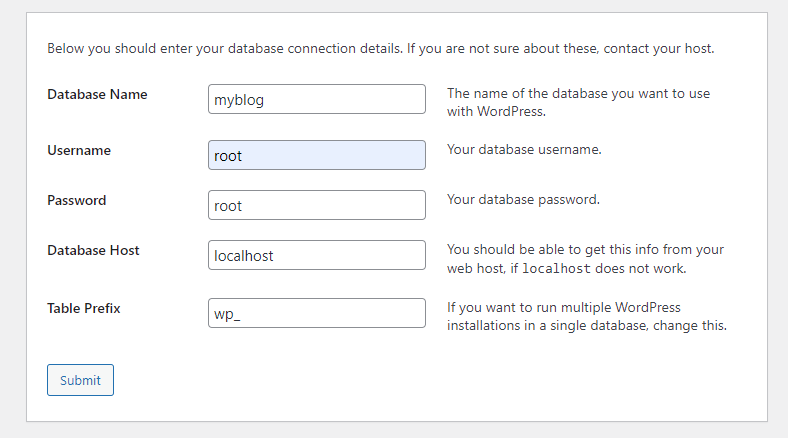Click the bold Password label

tap(76, 200)
